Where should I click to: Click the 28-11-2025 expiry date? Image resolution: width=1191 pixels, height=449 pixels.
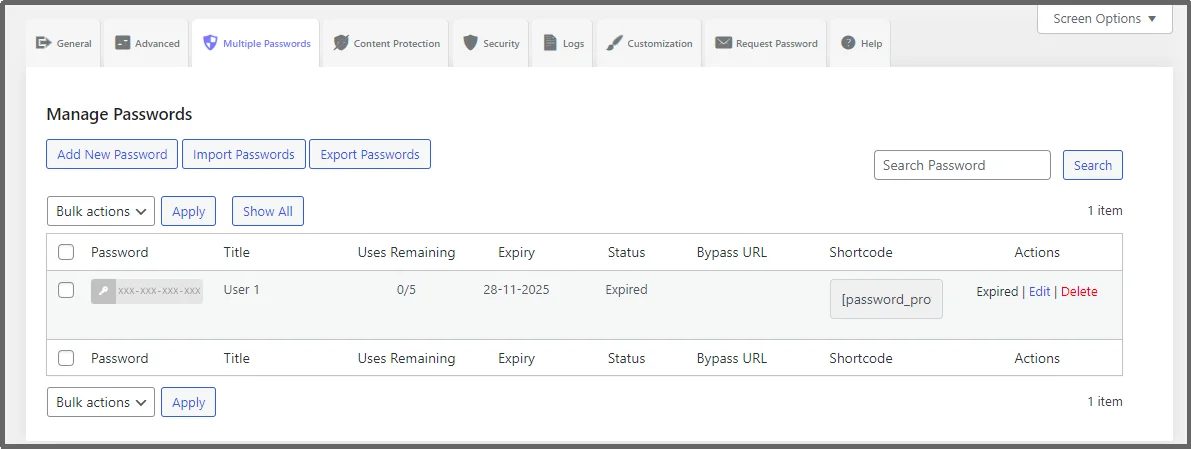coord(517,289)
